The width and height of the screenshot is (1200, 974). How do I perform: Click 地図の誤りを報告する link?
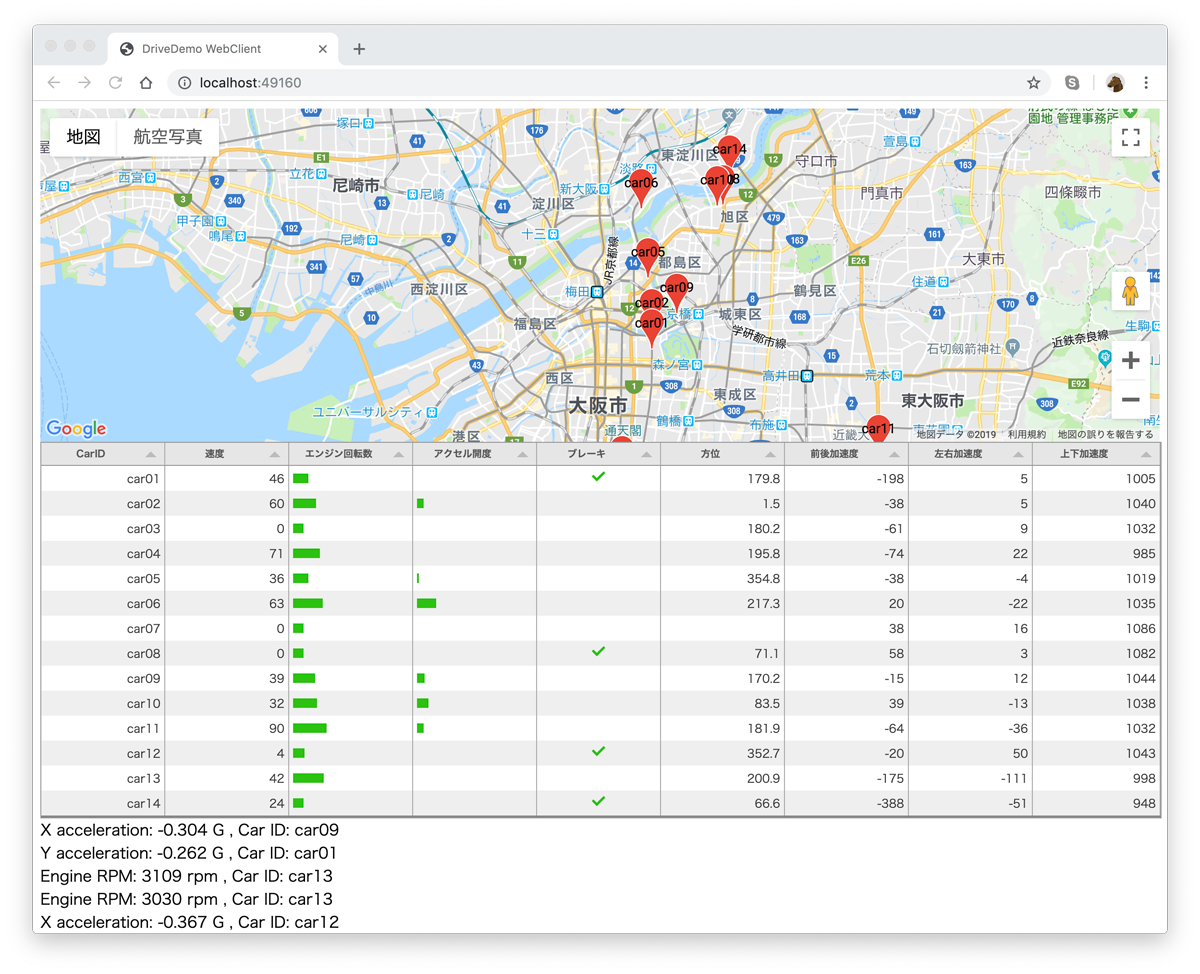click(x=1105, y=435)
